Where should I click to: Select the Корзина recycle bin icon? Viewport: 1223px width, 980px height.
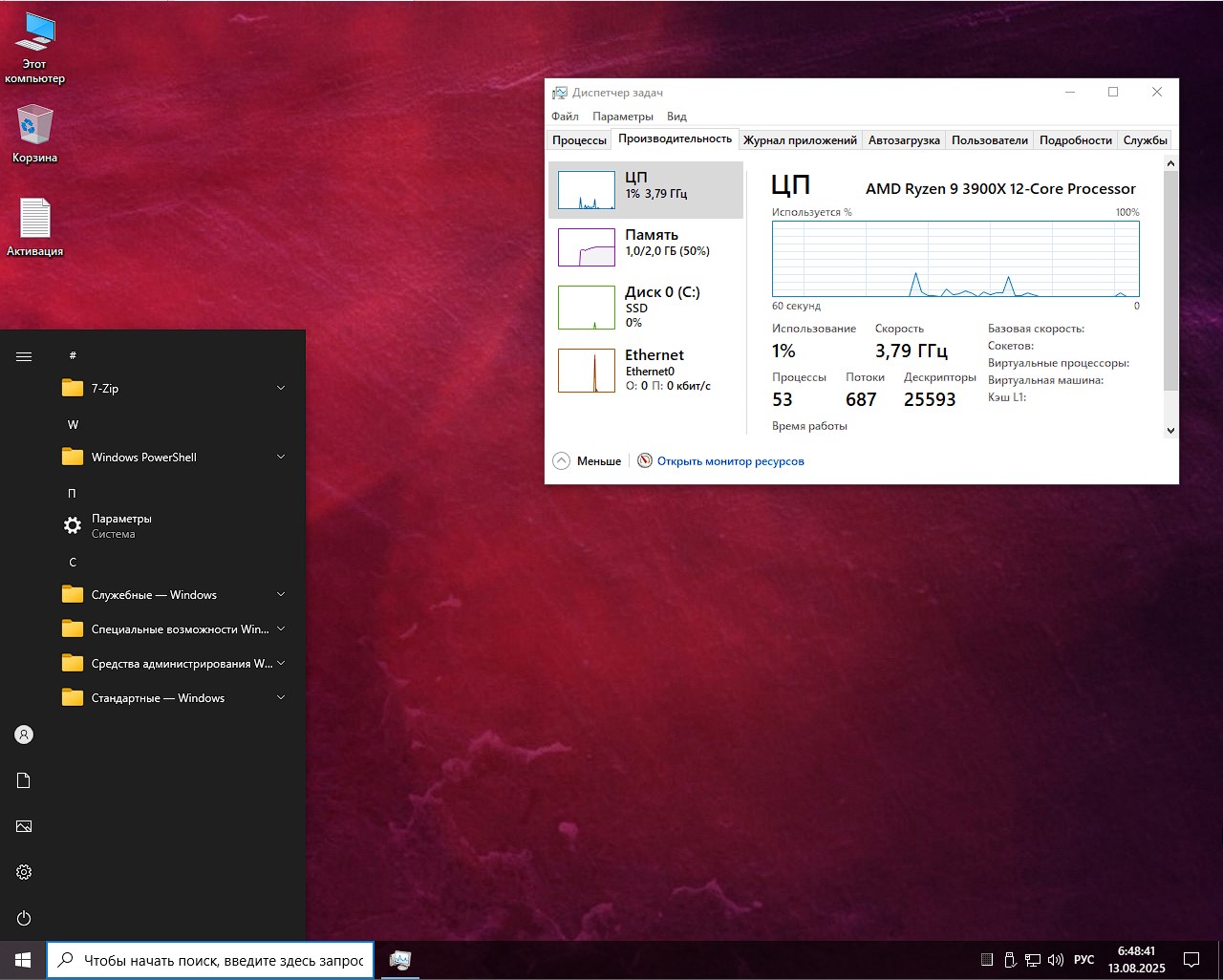35,134
